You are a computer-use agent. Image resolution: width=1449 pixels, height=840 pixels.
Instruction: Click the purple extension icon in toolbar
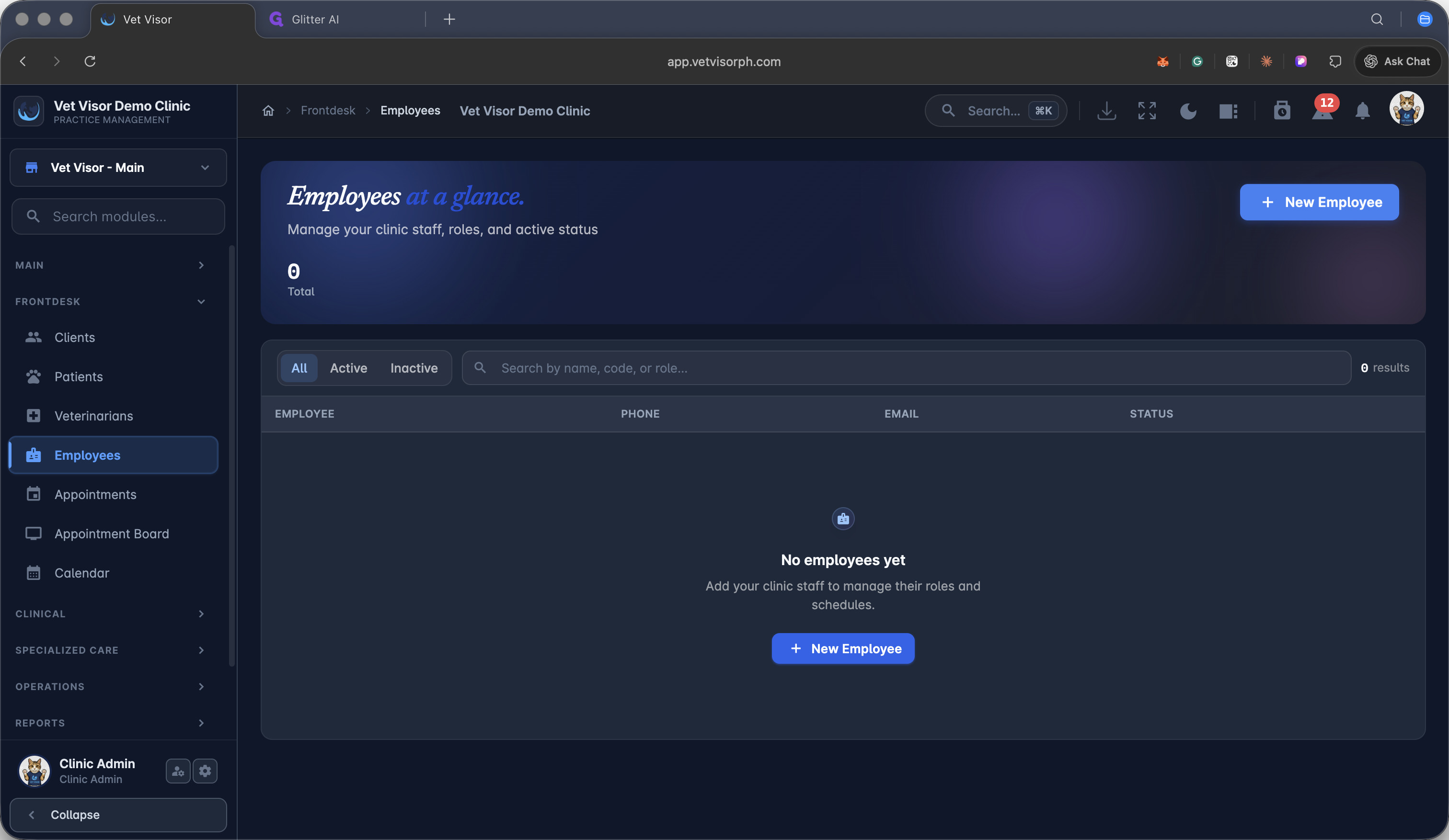1300,61
